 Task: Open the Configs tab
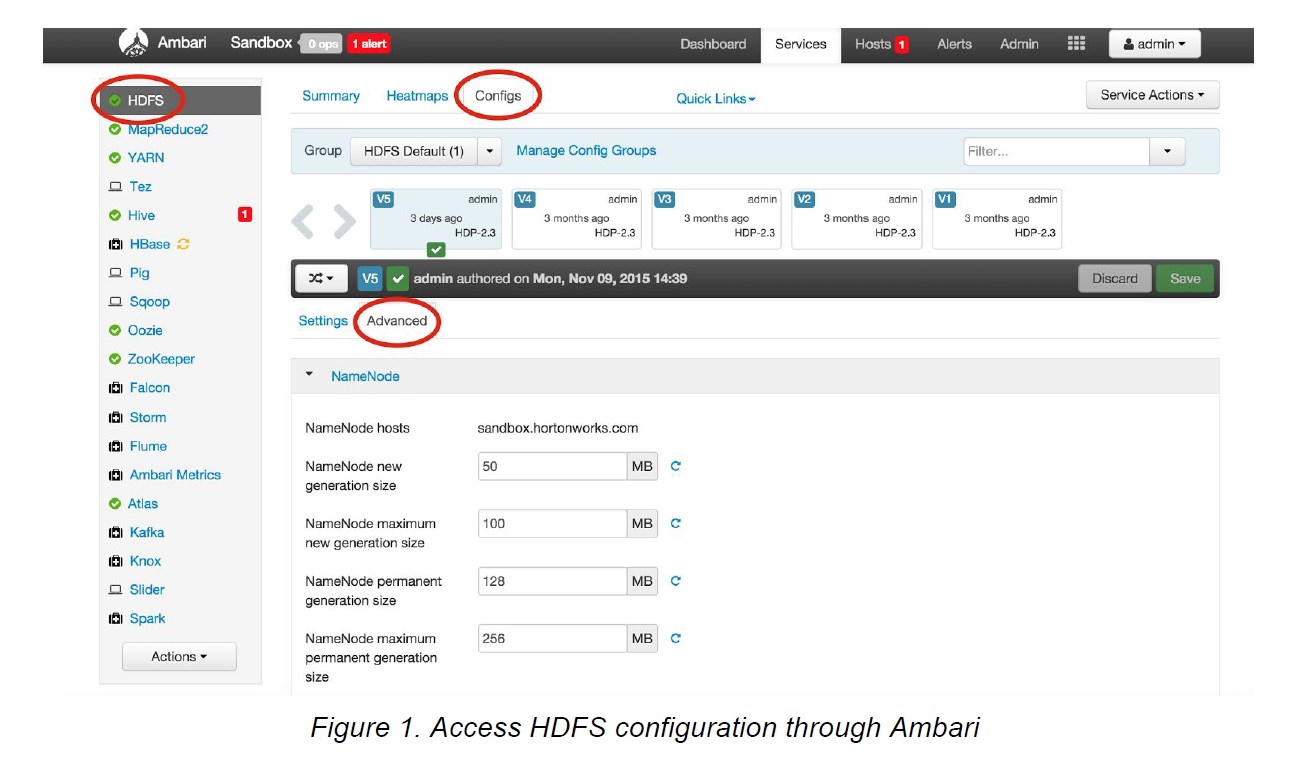[x=498, y=96]
